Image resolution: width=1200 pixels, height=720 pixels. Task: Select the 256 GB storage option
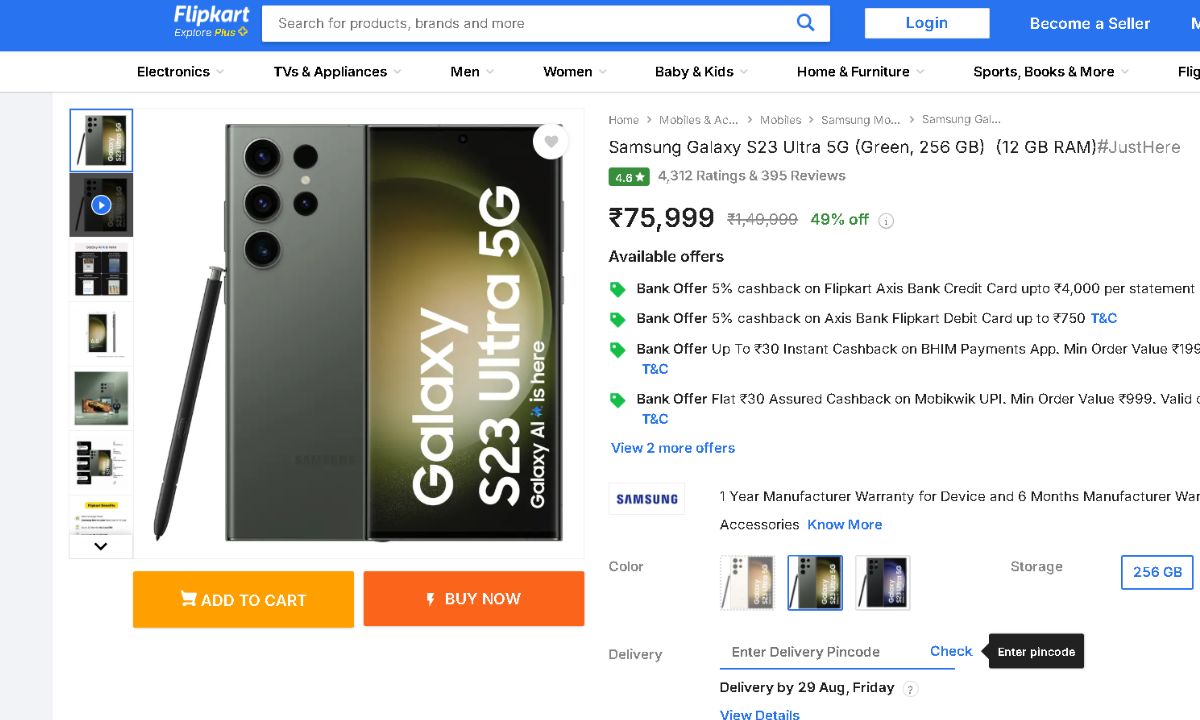(1157, 572)
